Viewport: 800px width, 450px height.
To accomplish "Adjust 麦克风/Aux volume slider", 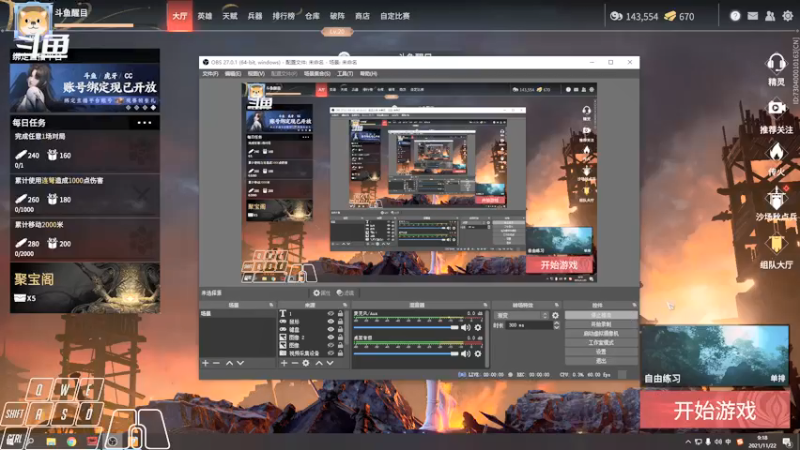I will 406,328.
